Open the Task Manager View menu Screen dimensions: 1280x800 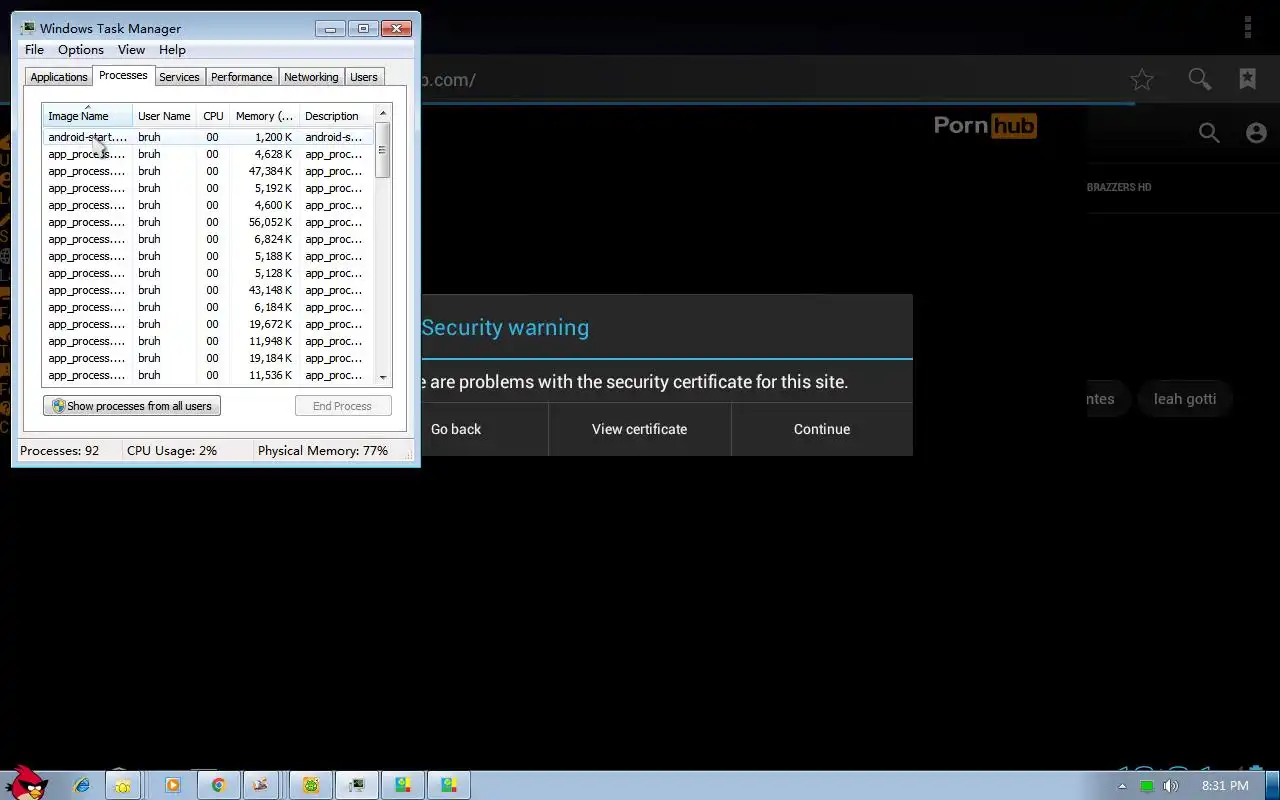click(x=131, y=50)
